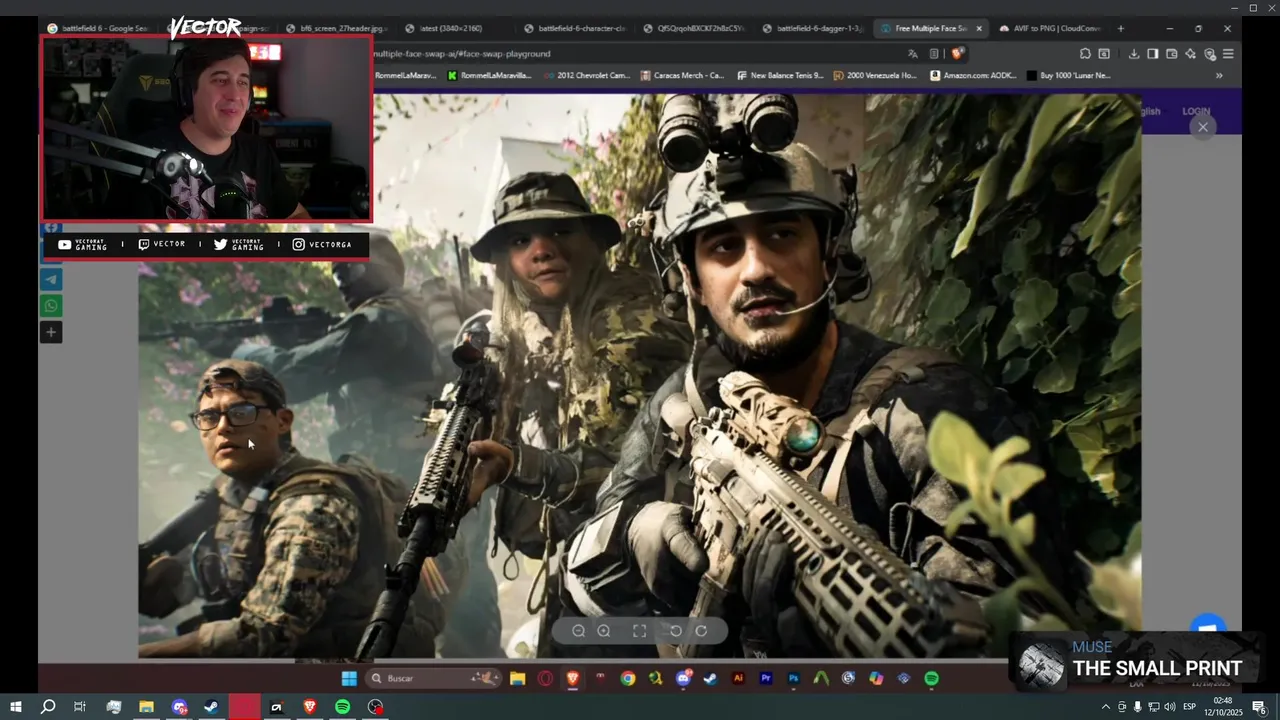Open Spotify on bottom taskbar
The image size is (1280, 720).
342,707
